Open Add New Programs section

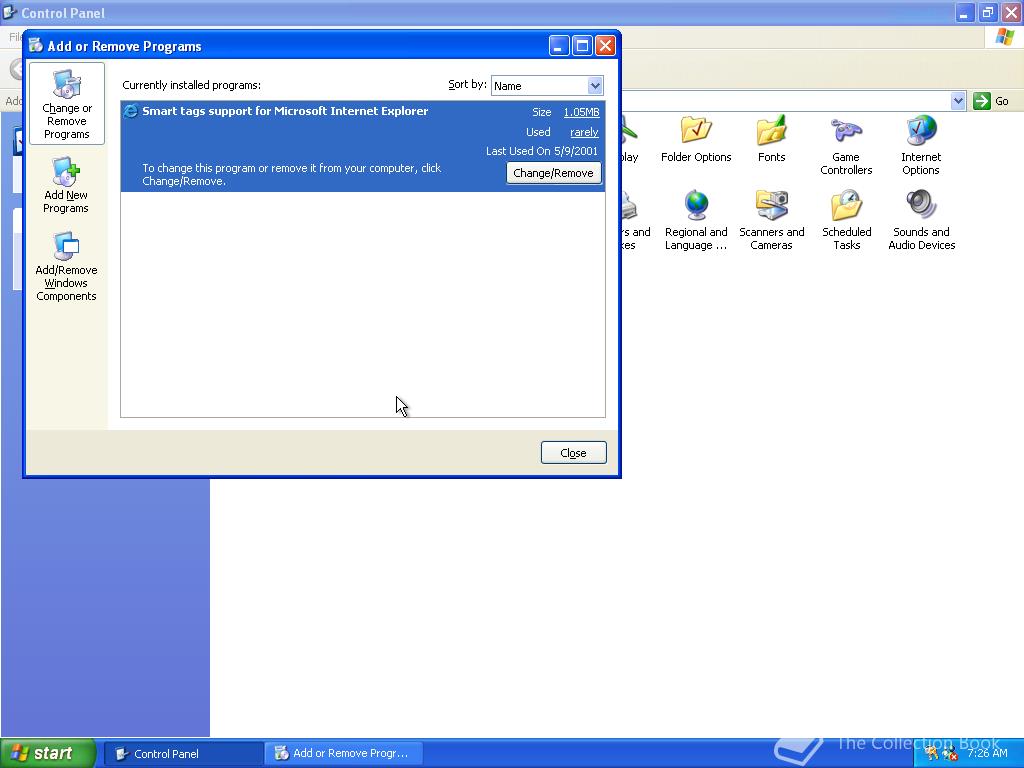coord(66,185)
